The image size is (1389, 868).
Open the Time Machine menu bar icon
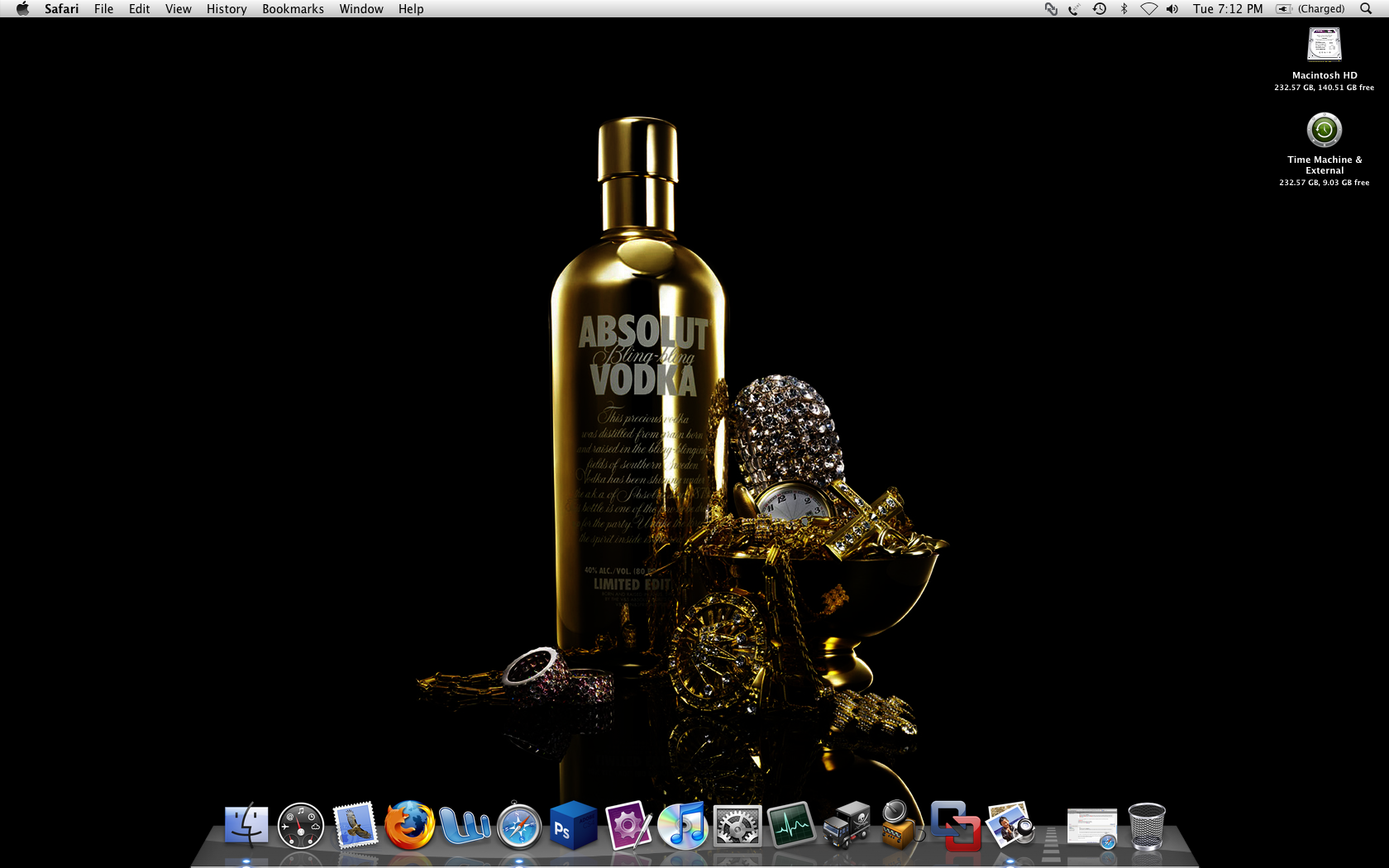(1100, 8)
